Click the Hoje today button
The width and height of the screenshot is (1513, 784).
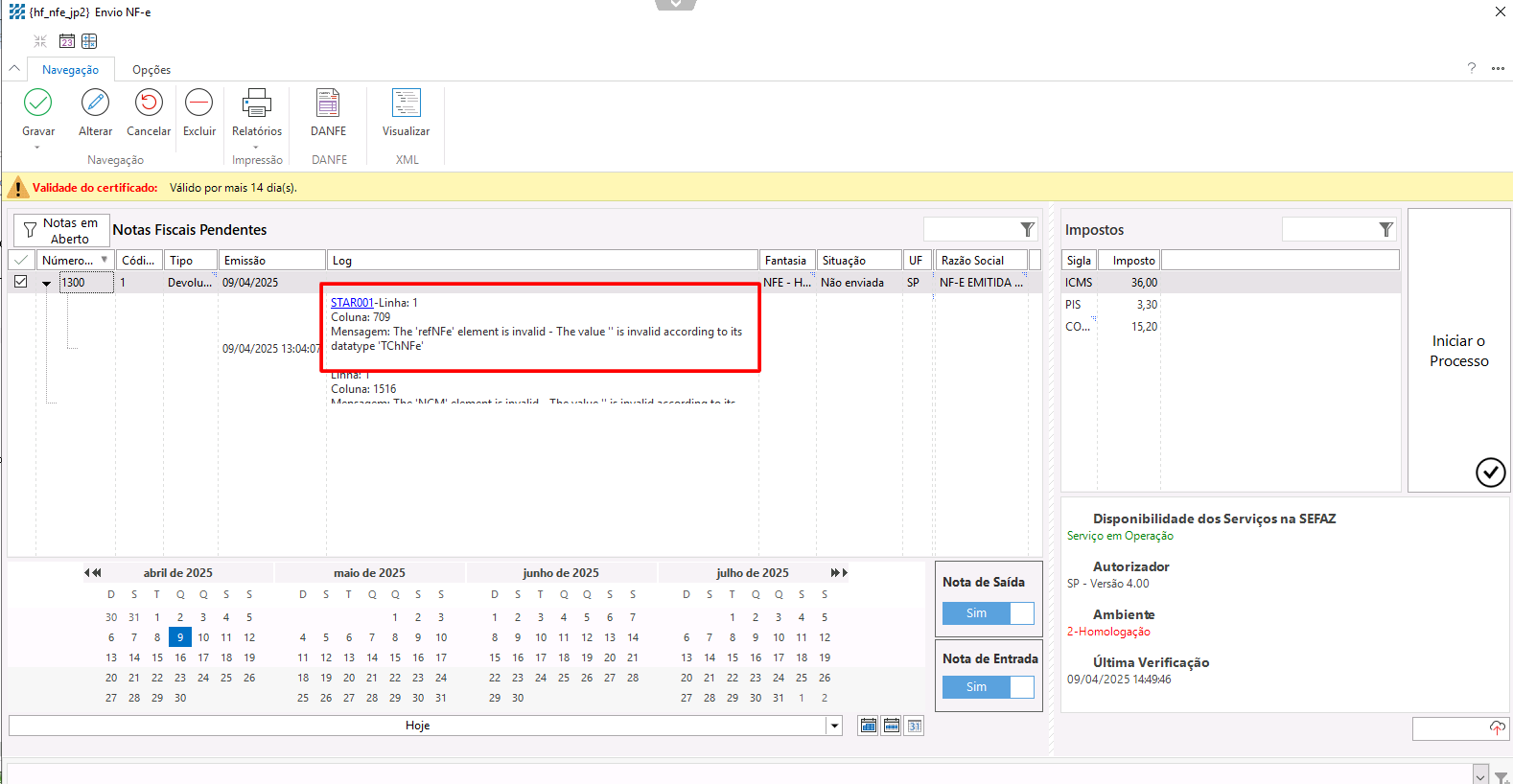pos(417,726)
